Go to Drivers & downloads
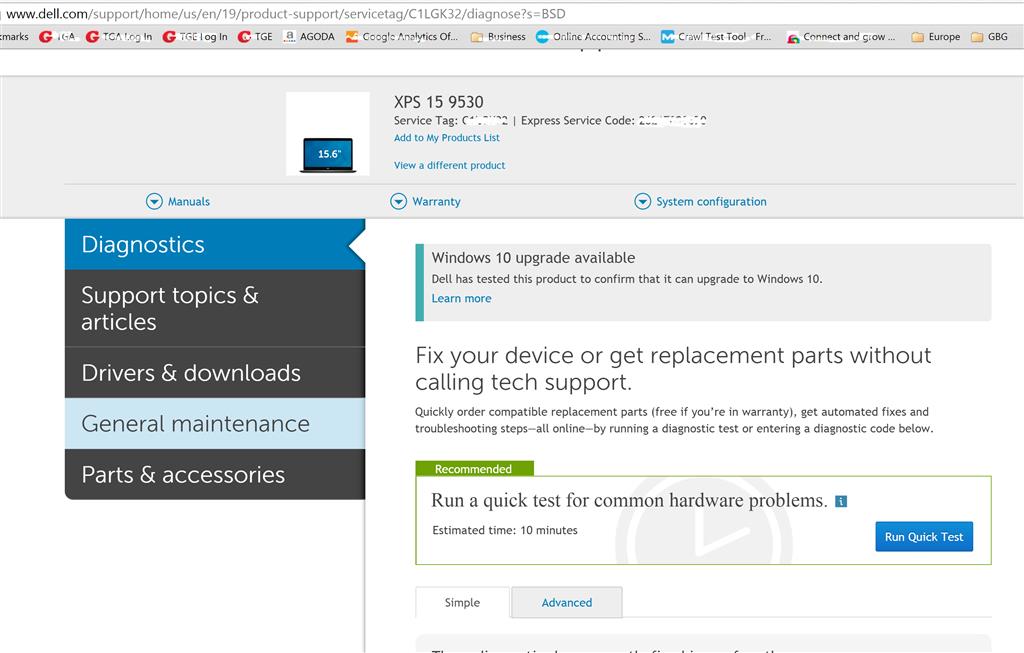Image resolution: width=1024 pixels, height=653 pixels. tap(215, 372)
